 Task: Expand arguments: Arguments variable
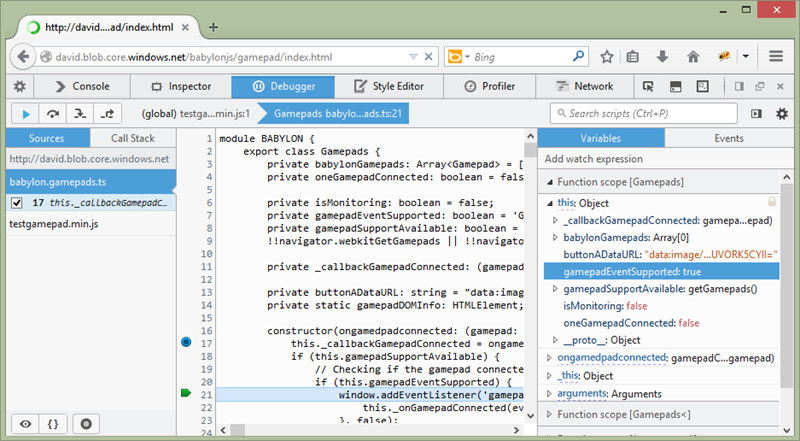pos(549,394)
